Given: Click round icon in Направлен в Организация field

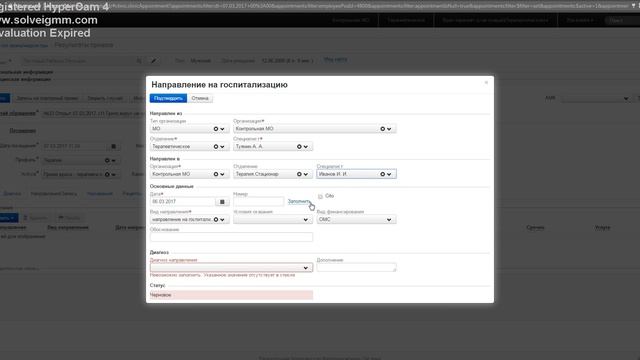Looking at the screenshot, I should 216,174.
